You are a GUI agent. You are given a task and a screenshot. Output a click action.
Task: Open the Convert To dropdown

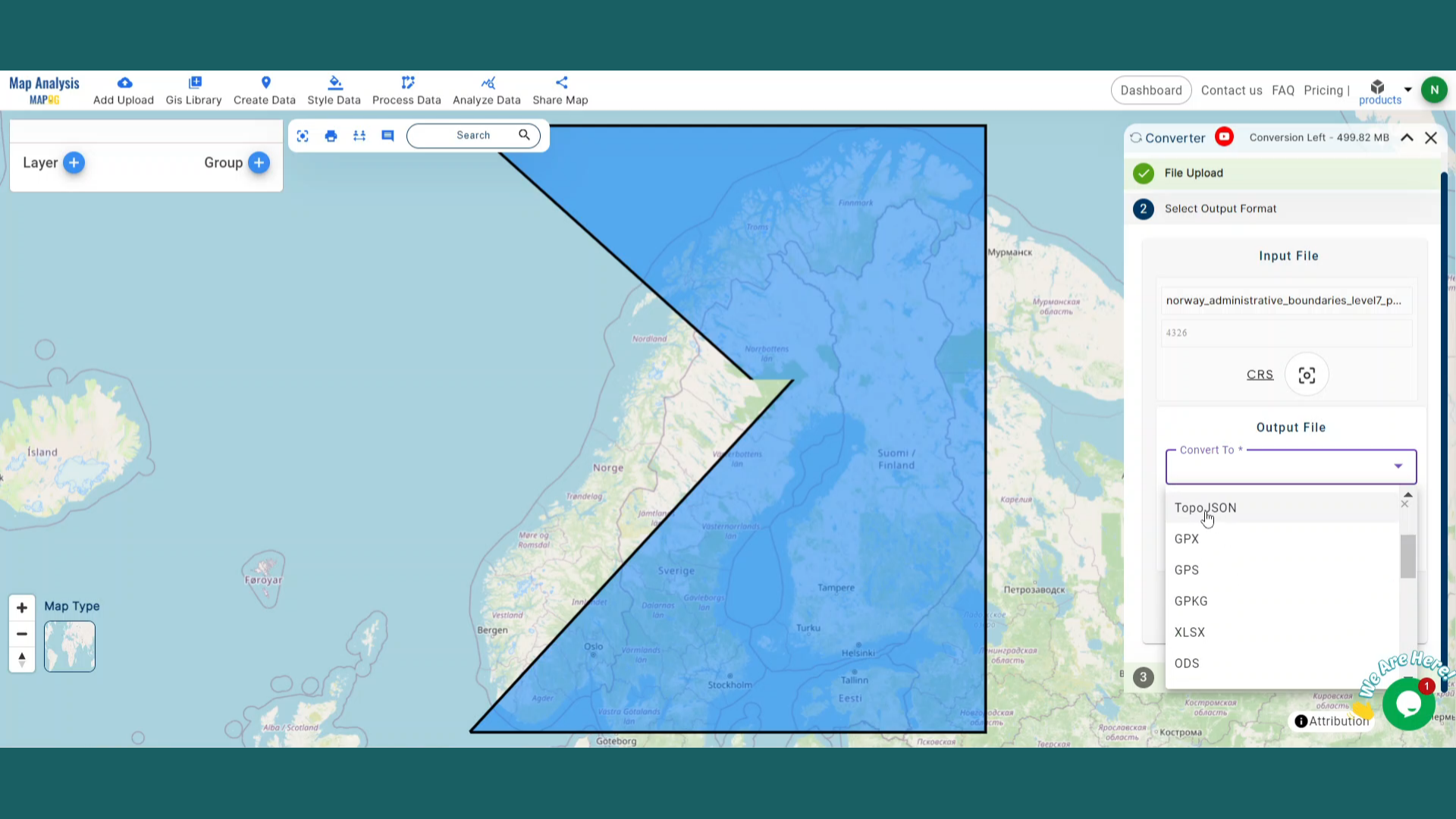tap(1398, 466)
